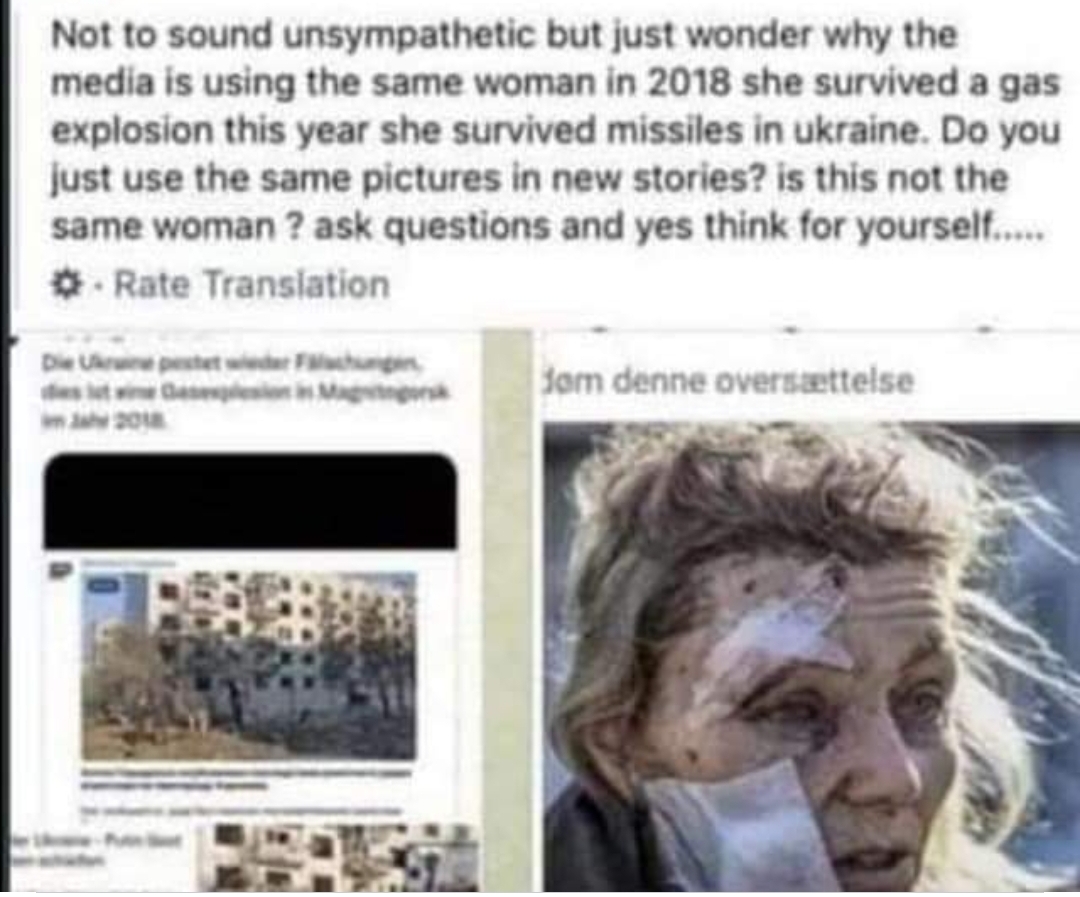The image size is (1080, 897).
Task: Open the Rate Translation link
Action: tap(251, 284)
